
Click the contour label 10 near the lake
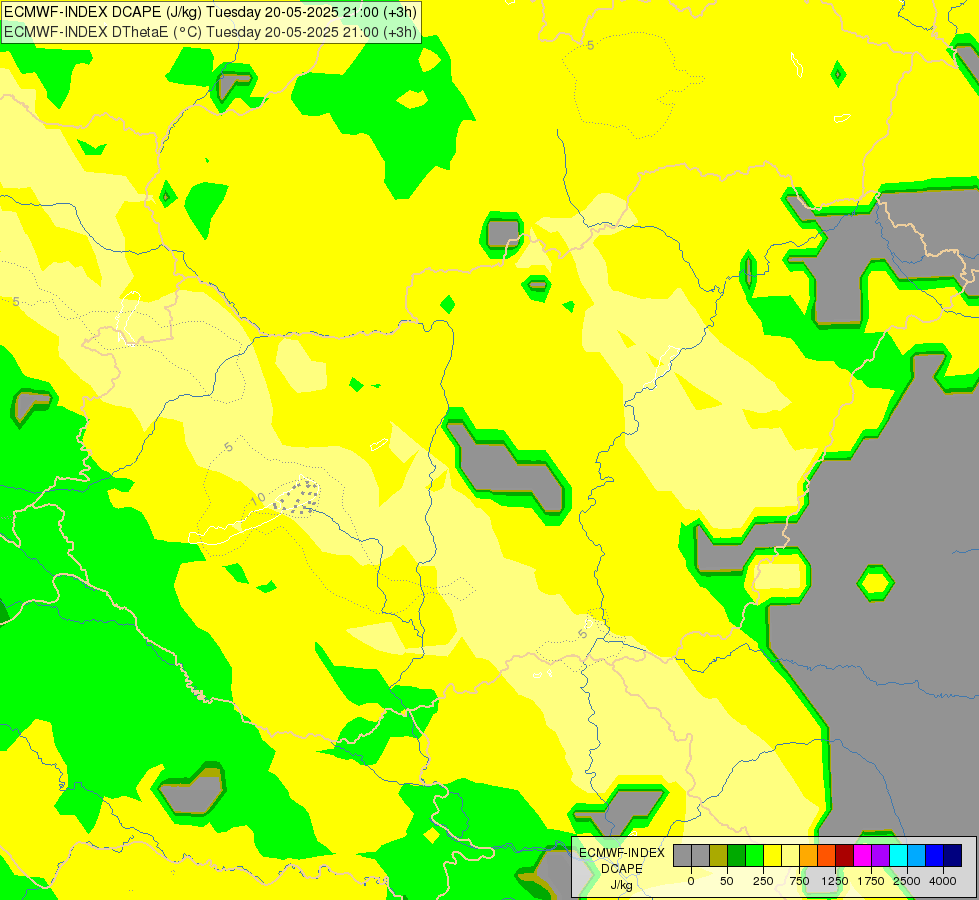tap(258, 499)
